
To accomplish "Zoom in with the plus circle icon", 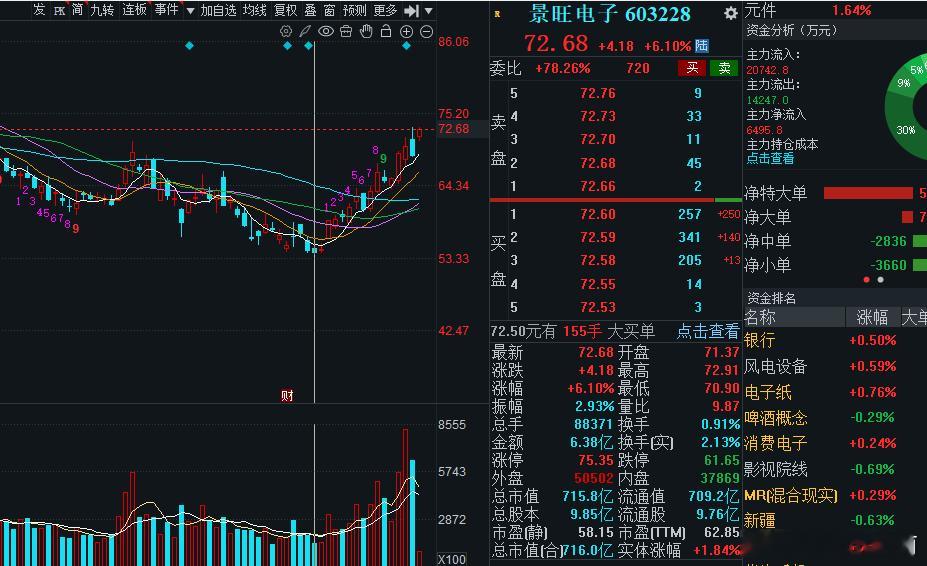I will [406, 31].
